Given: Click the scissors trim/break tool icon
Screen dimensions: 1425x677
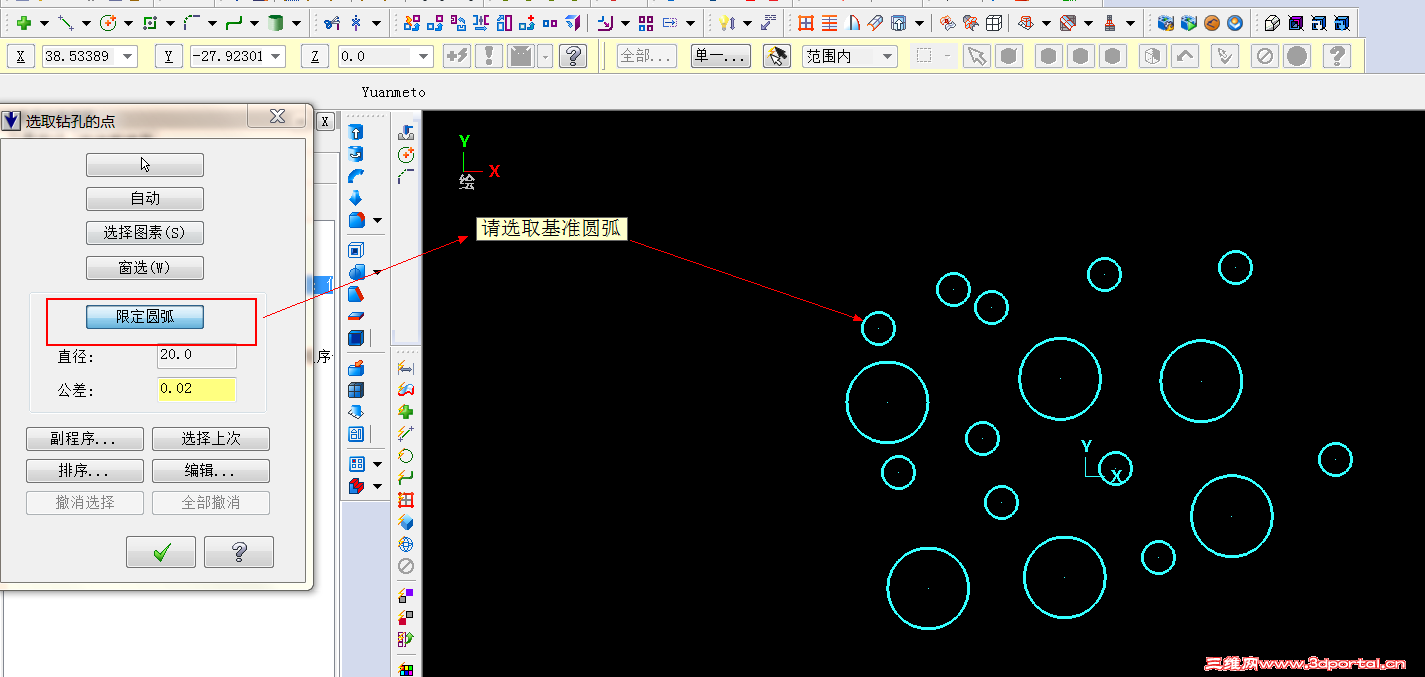Looking at the screenshot, I should (x=332, y=23).
